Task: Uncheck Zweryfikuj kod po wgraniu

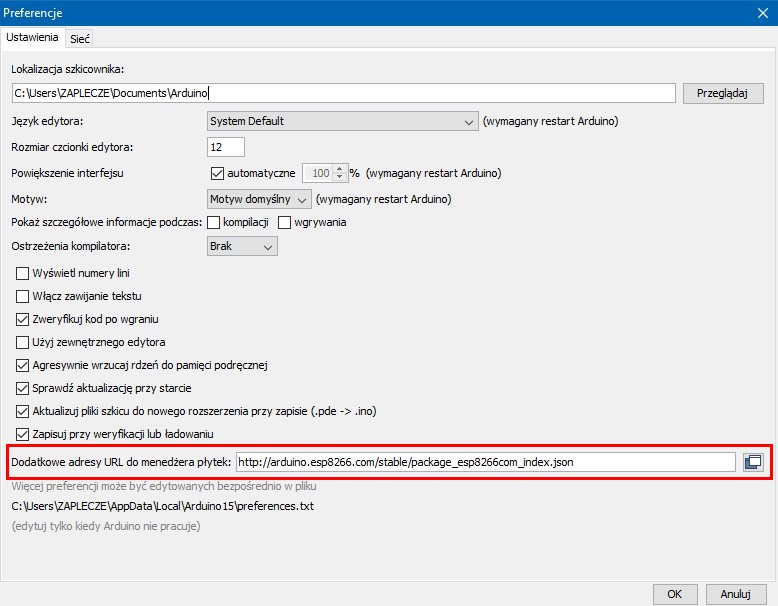Action: 22,319
